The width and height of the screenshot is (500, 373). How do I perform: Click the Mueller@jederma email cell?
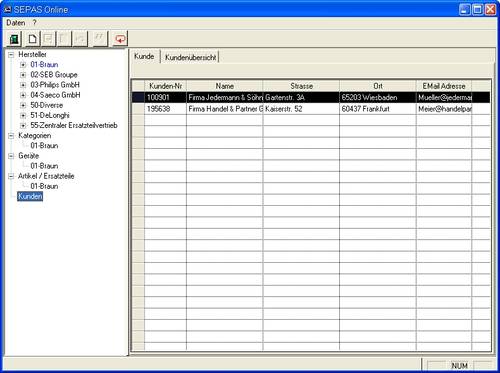tap(444, 97)
